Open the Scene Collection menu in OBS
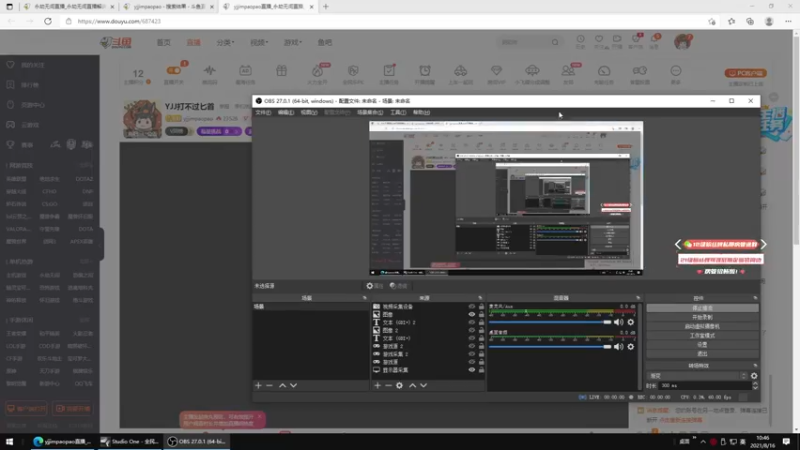Viewport: 800px width, 450px height. [370, 112]
